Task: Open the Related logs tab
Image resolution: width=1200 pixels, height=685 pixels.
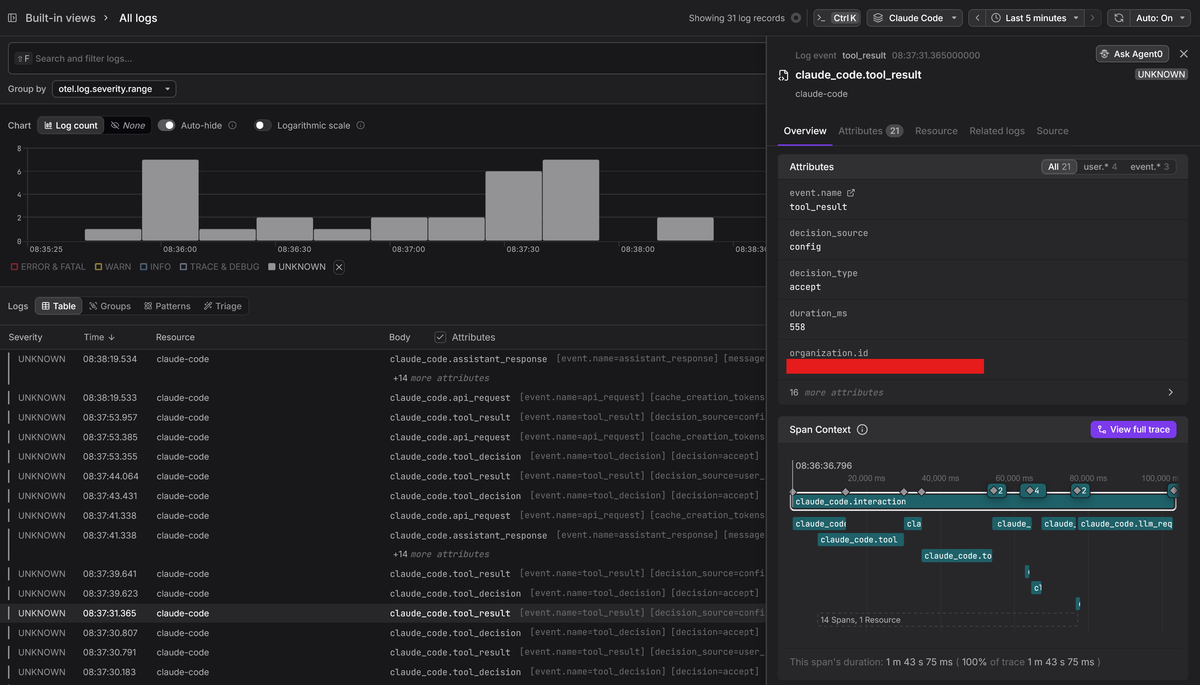Action: click(997, 131)
